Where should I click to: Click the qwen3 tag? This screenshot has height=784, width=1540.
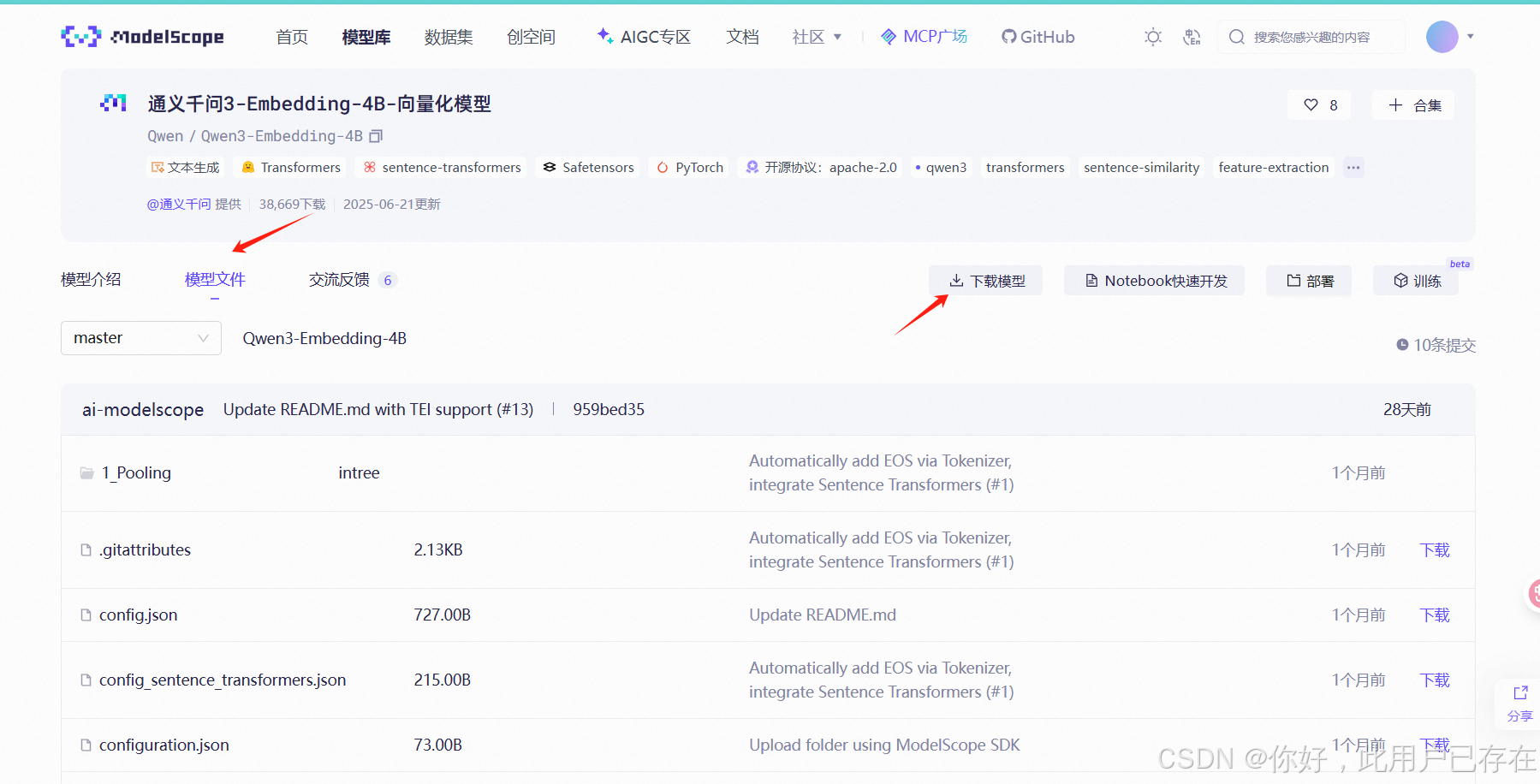click(942, 167)
